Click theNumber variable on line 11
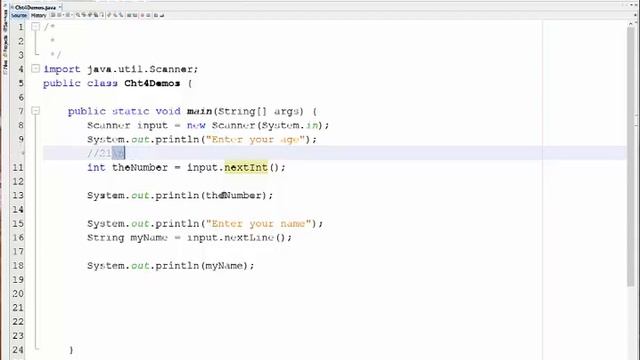 tap(140, 167)
